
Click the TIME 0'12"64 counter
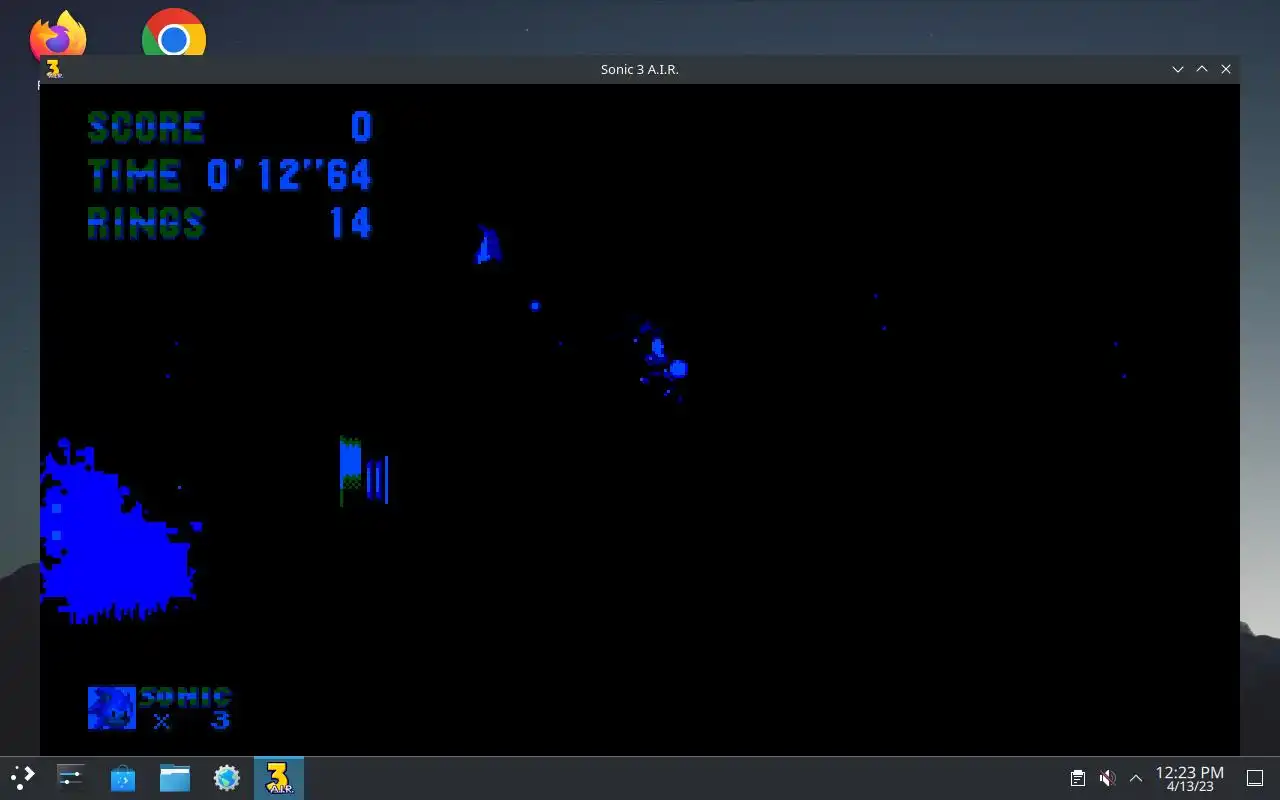click(x=230, y=175)
